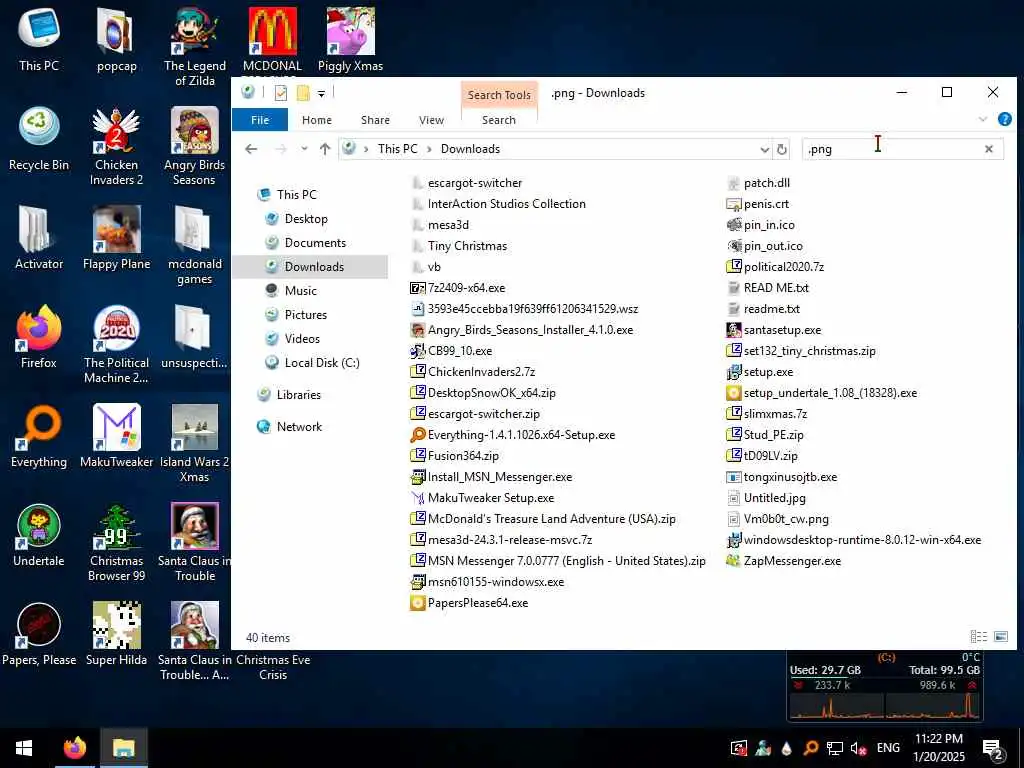Viewport: 1024px width, 768px height.
Task: Open the Firefox desktop shortcut
Action: click(39, 337)
